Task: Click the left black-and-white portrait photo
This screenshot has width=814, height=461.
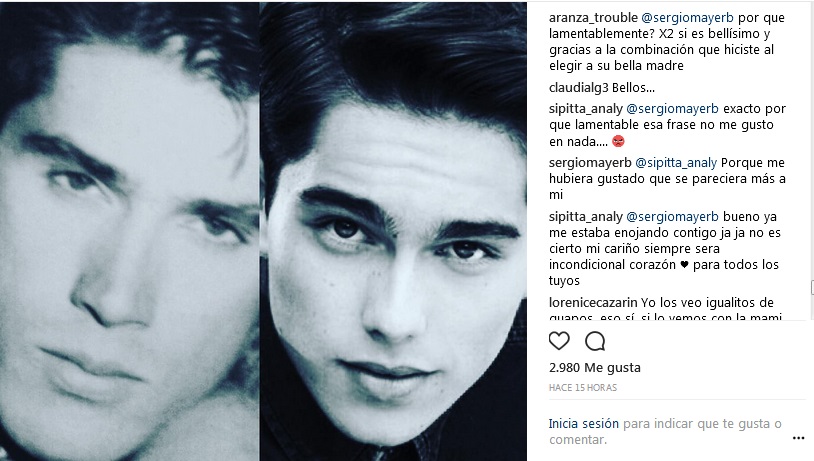Action: click(x=129, y=230)
